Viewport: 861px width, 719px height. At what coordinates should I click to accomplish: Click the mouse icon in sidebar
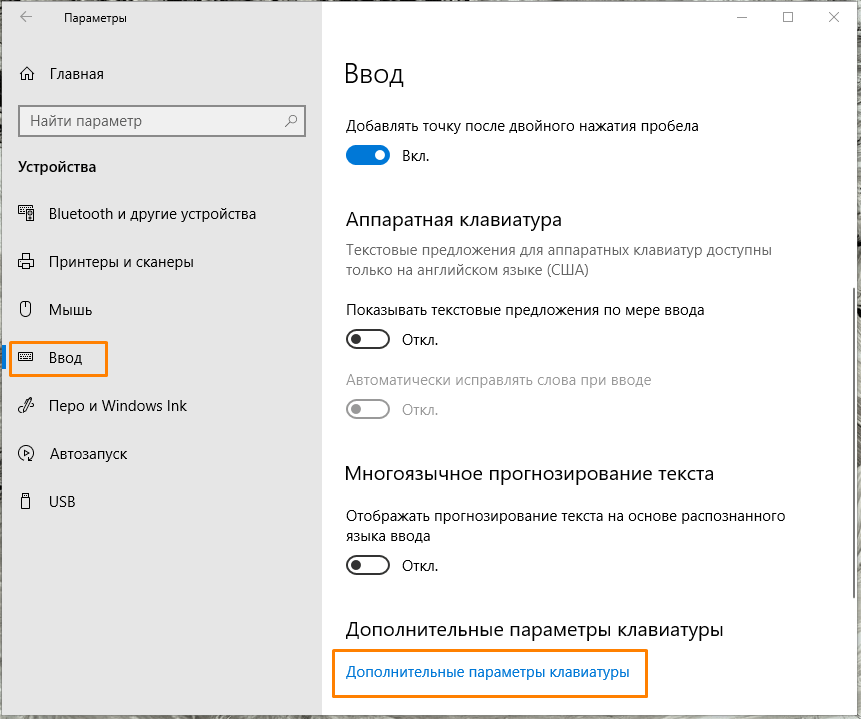click(x=27, y=310)
